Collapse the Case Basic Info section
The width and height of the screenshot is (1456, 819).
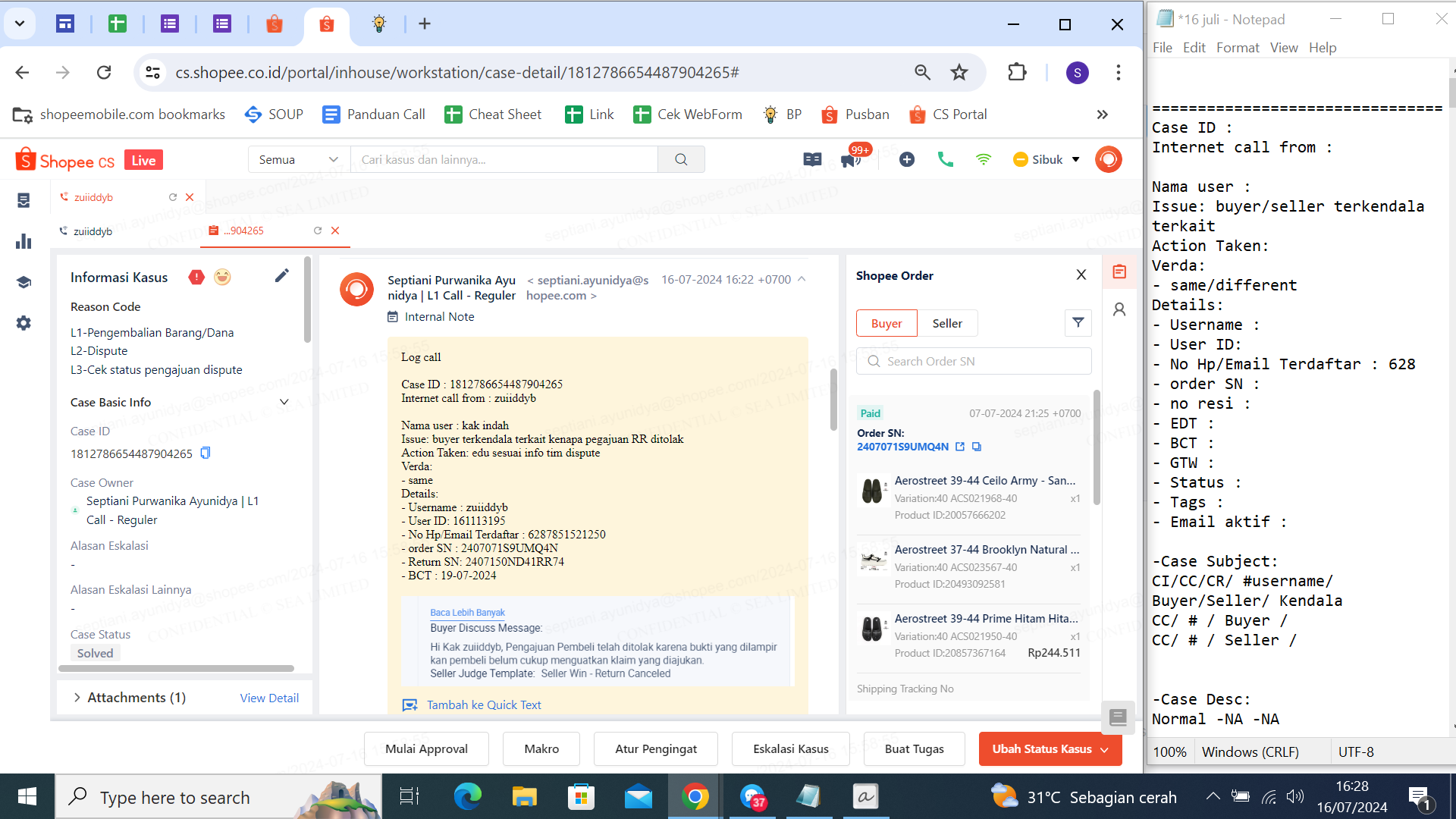pos(284,402)
